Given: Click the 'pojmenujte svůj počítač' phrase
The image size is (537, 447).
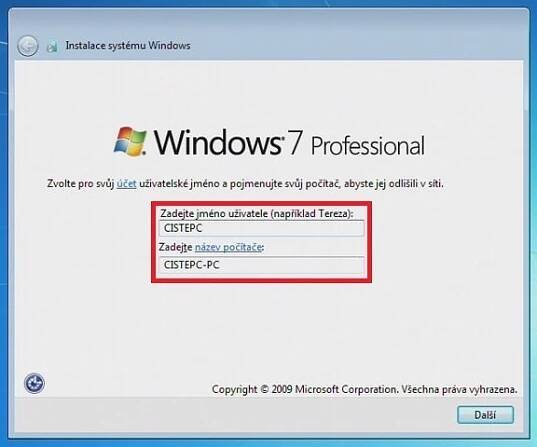Looking at the screenshot, I should (x=285, y=184).
